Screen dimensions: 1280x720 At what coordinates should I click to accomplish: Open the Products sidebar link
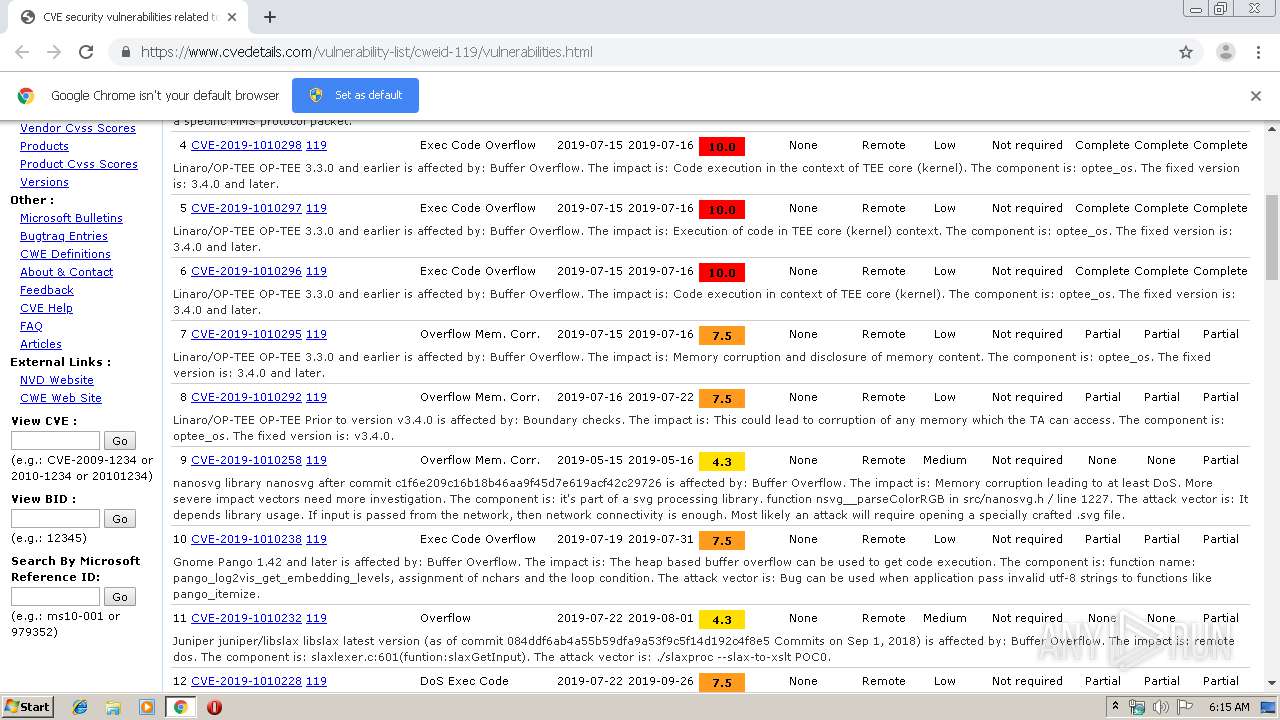(x=44, y=146)
